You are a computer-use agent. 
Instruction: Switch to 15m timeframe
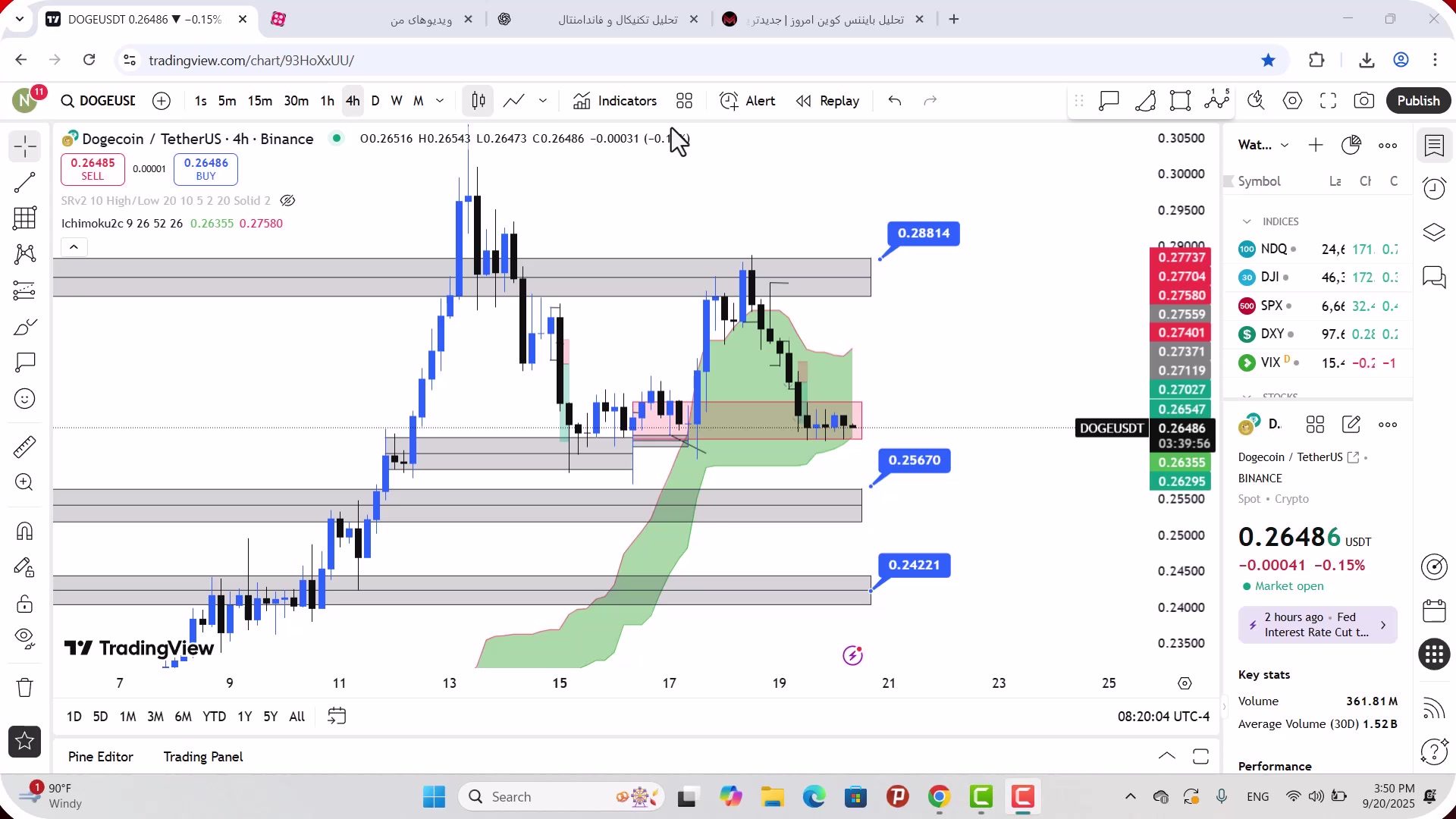coord(260,101)
